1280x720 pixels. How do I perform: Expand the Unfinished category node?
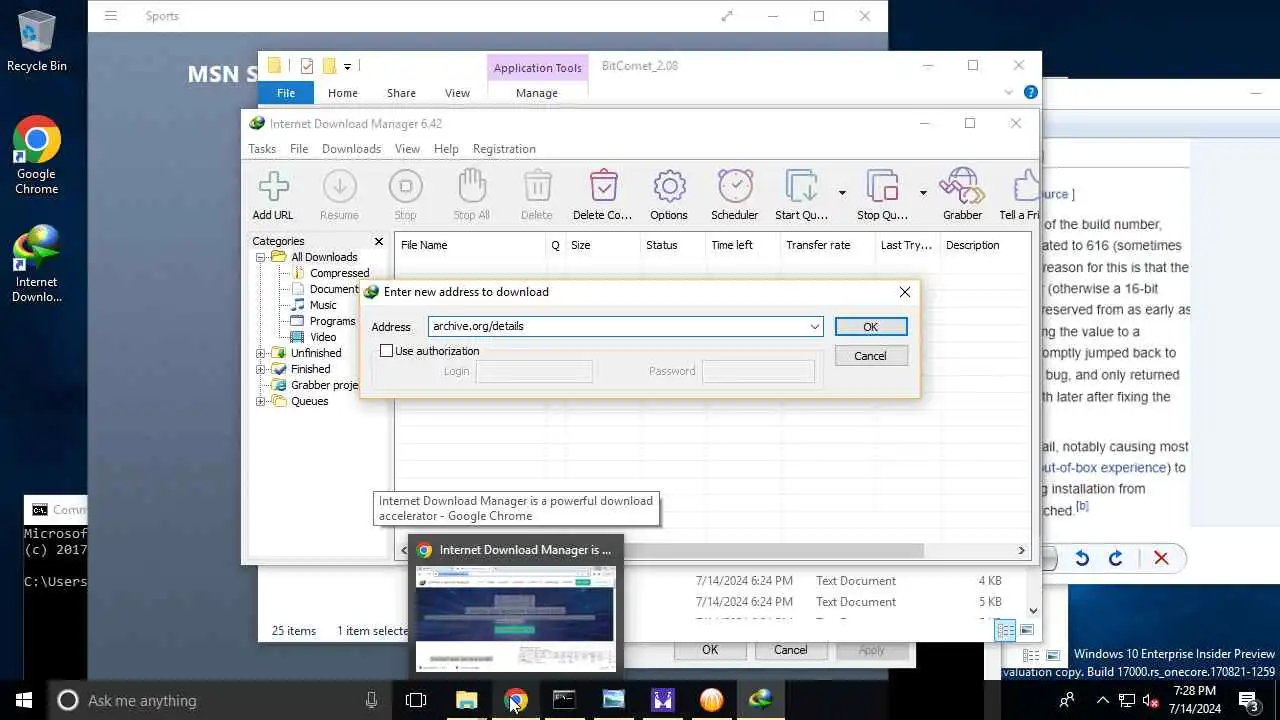pos(261,353)
